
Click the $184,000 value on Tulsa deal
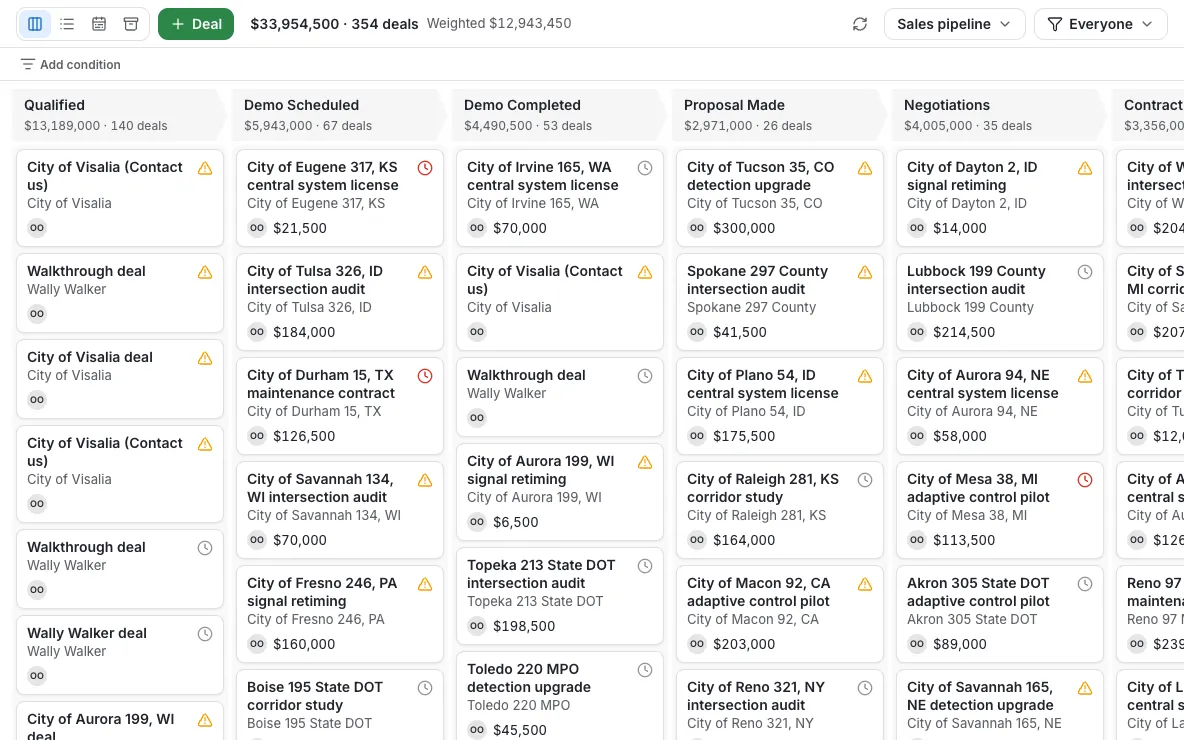point(304,332)
